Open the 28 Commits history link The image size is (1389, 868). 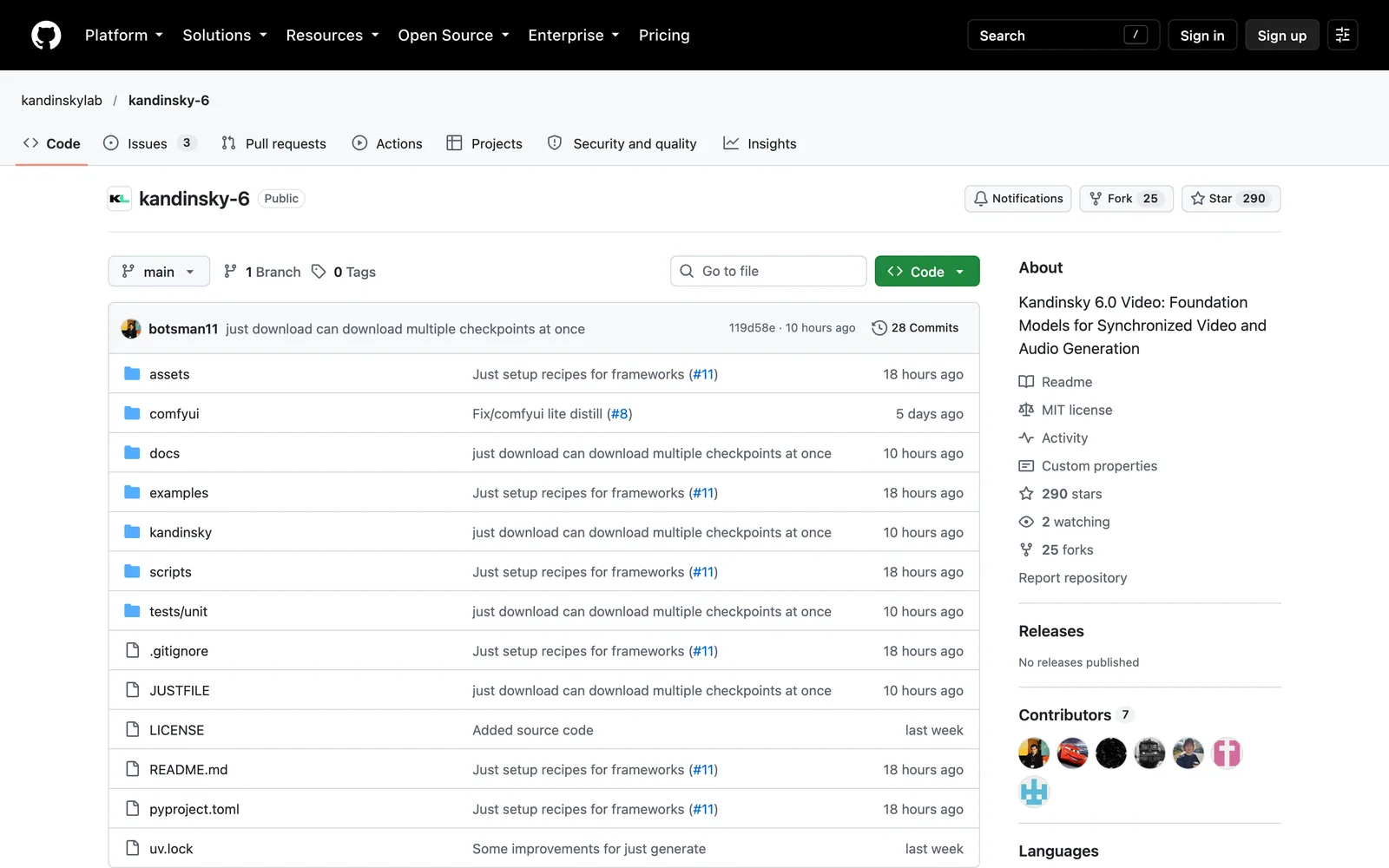[x=916, y=328]
